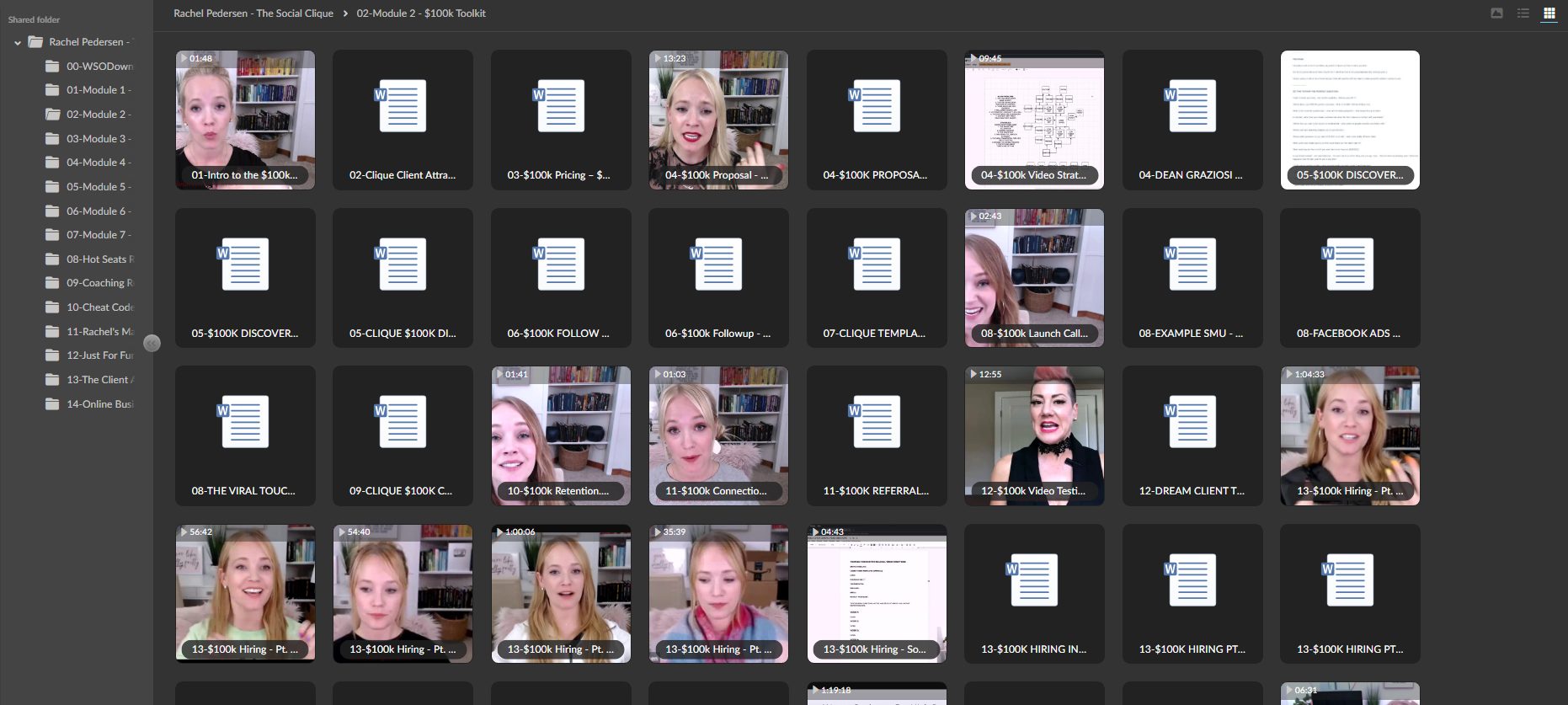Play the 13-$100k Hiring - So video
The image size is (1568, 705).
[877, 594]
